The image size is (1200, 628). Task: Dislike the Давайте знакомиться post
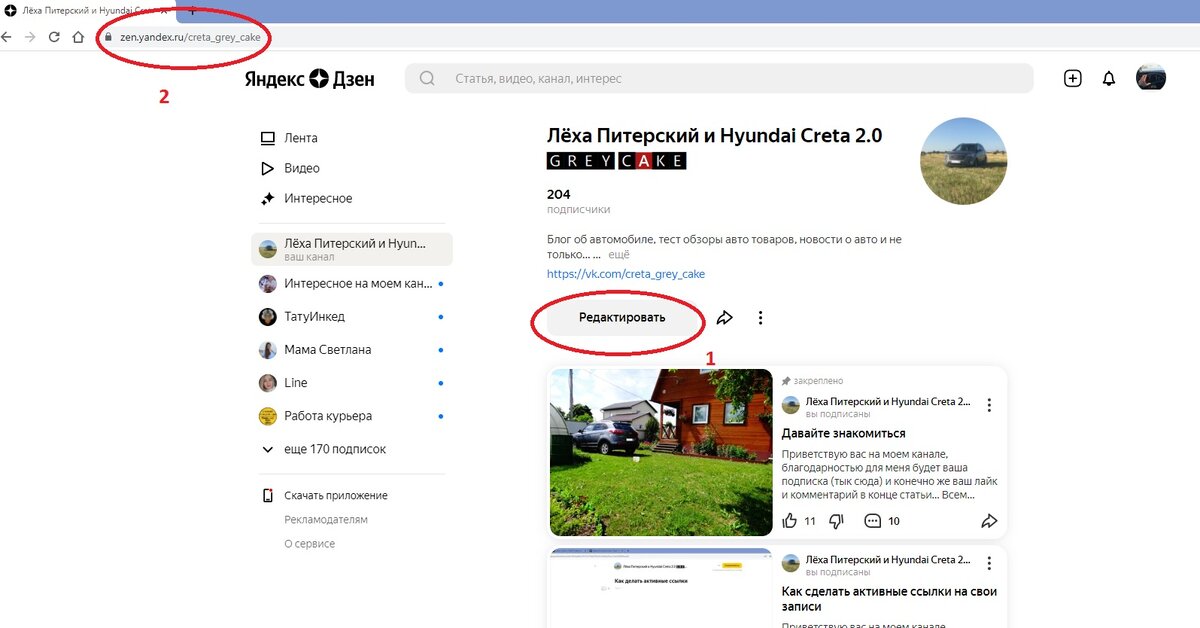[x=838, y=520]
